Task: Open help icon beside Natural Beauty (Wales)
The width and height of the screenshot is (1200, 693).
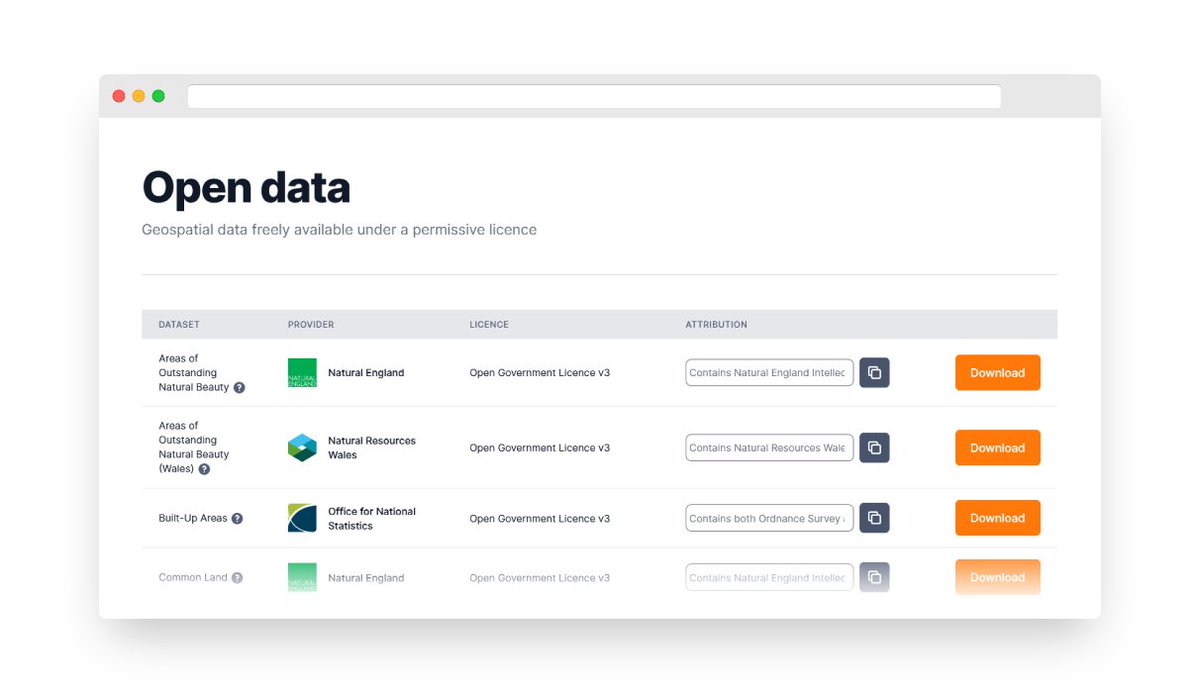Action: (204, 469)
